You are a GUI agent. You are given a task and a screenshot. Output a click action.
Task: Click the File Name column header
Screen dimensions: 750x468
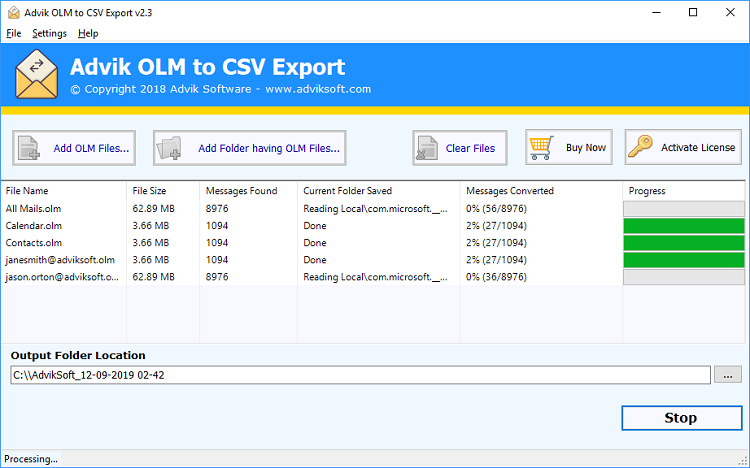(64, 190)
